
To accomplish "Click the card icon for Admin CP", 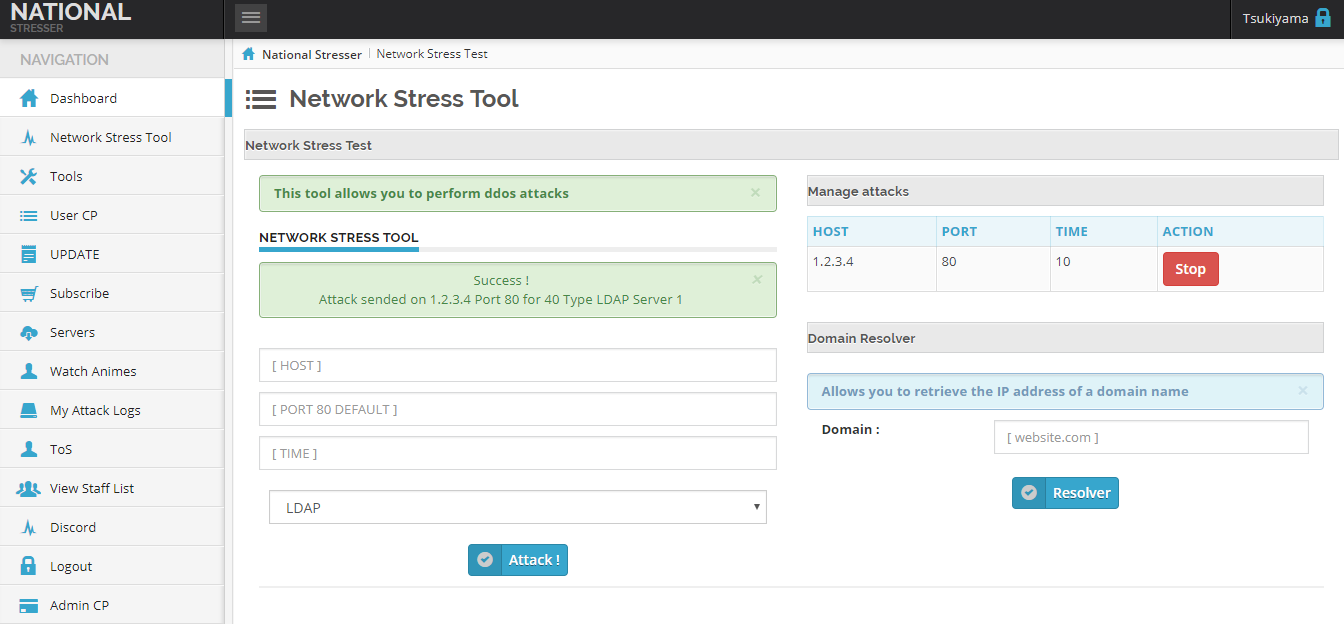I will [29, 605].
